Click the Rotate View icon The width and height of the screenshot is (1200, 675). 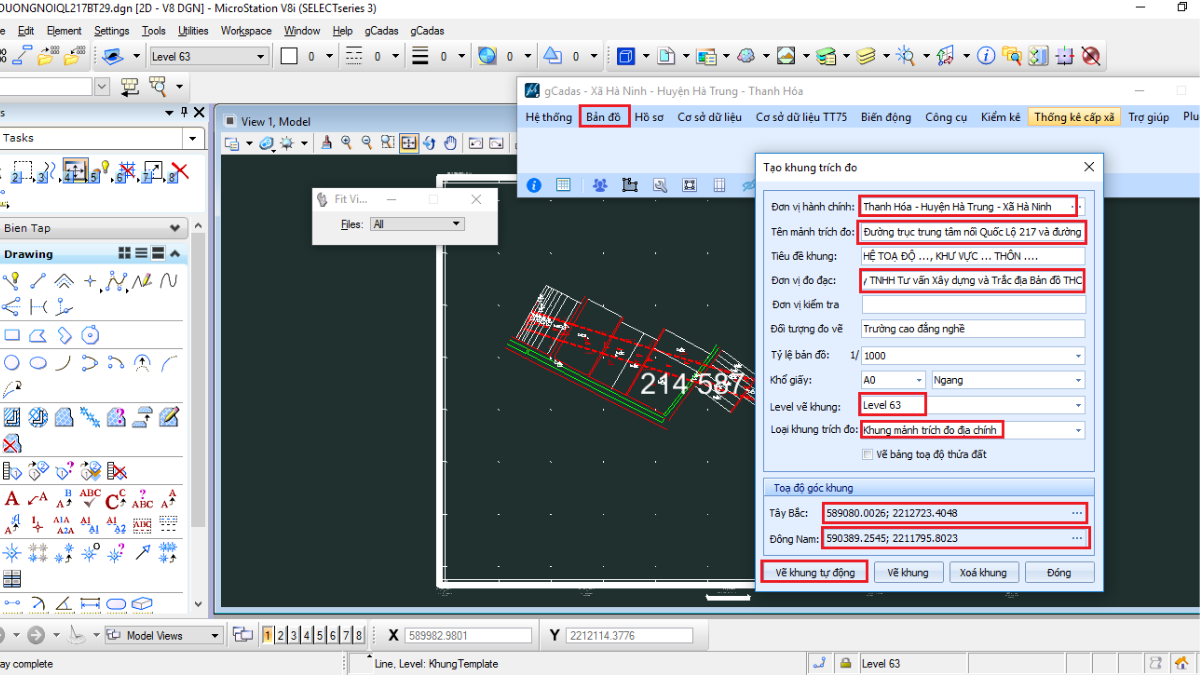click(430, 143)
